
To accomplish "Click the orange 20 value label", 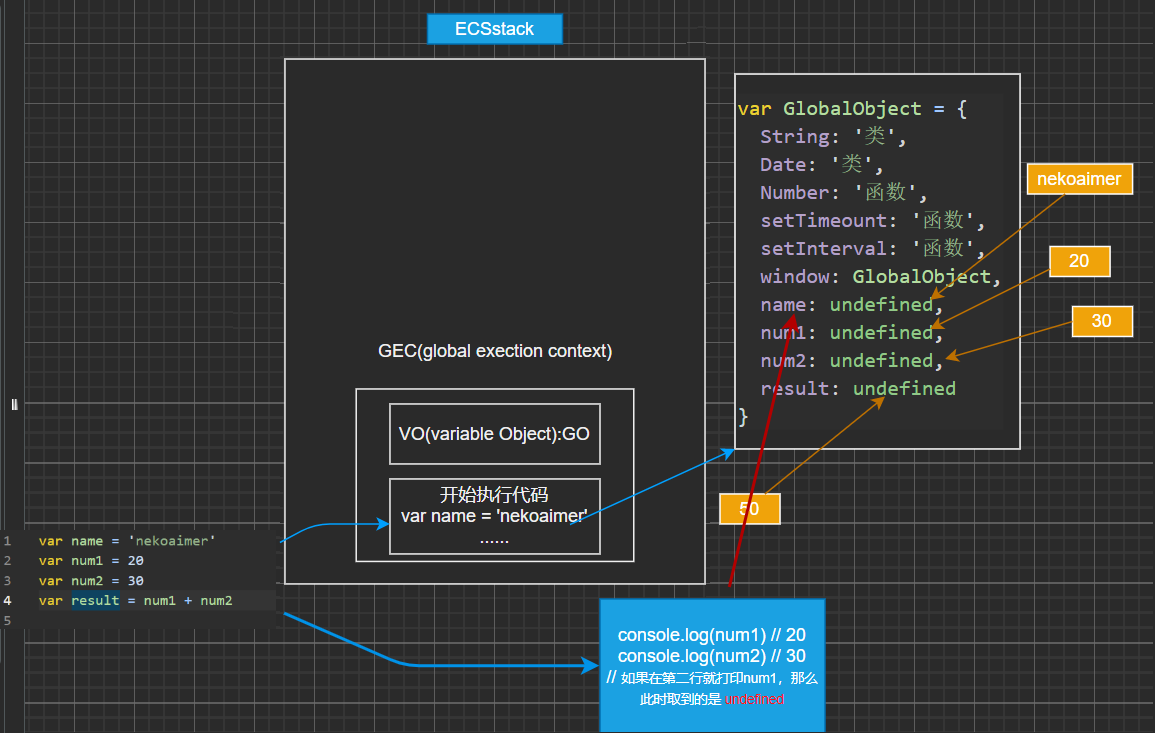I will click(x=1079, y=261).
